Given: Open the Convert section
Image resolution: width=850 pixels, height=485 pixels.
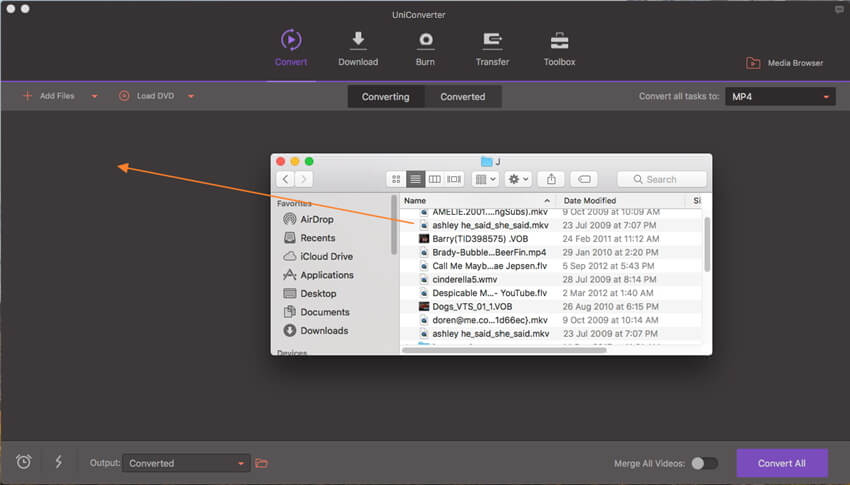Looking at the screenshot, I should [291, 48].
